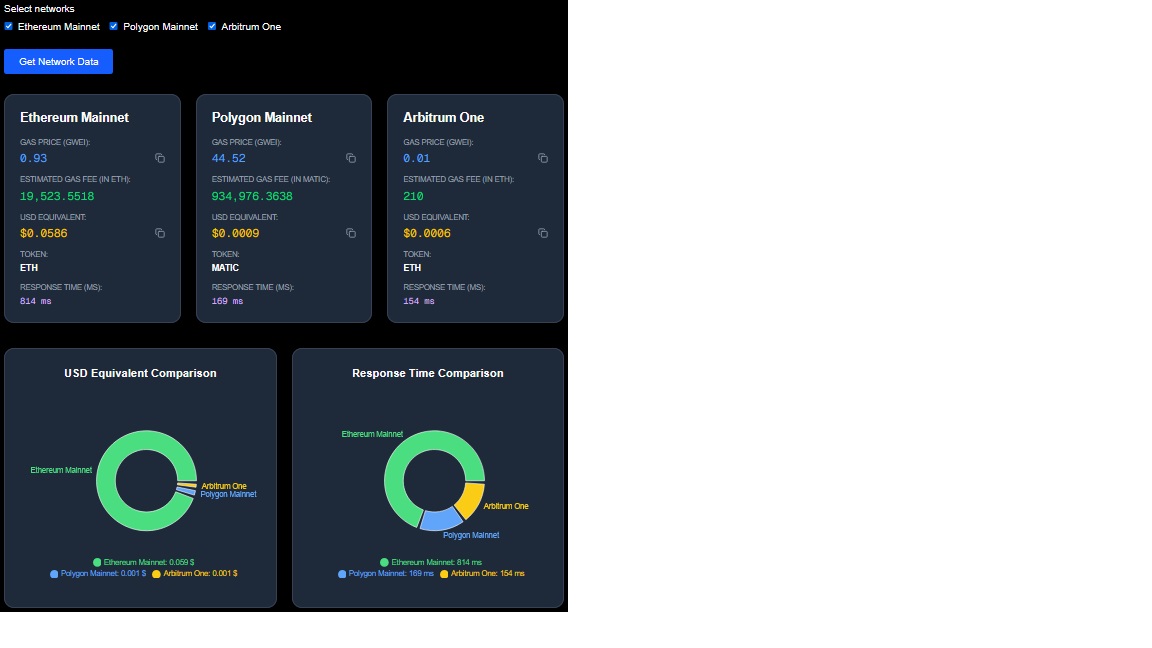1152x648 pixels.
Task: Select the Arbitrum One card title
Action: (444, 118)
